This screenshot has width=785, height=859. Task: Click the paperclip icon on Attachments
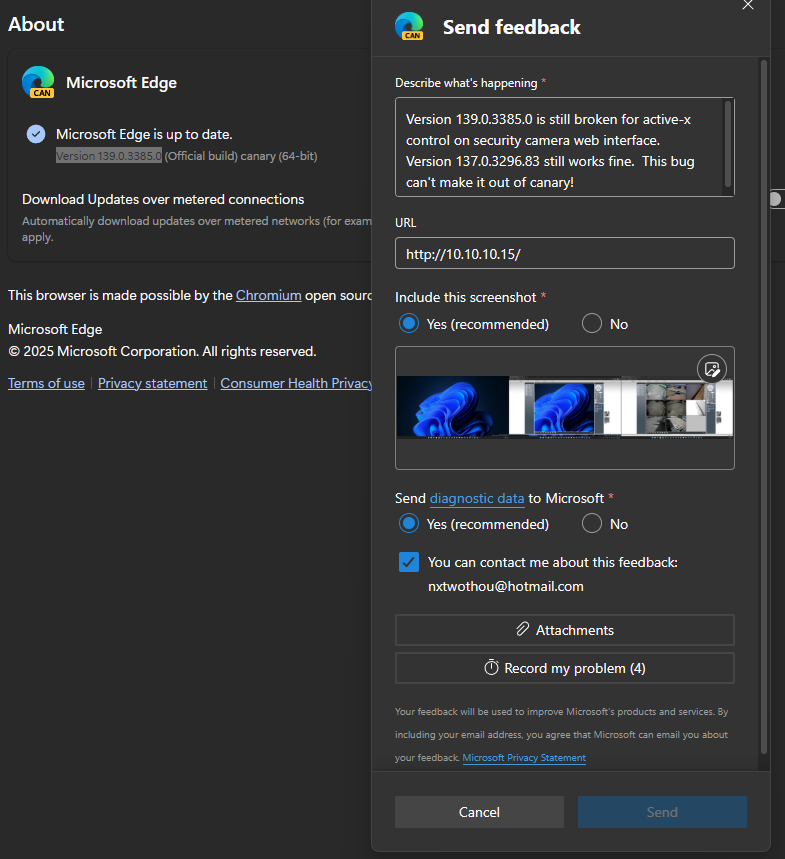coord(523,629)
